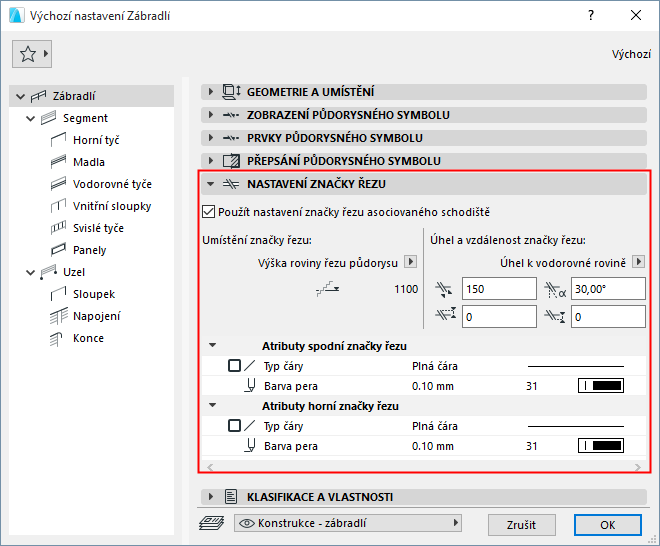Open the Konstrukce - zábradlí layer dropdown
This screenshot has width=660, height=546.
coord(348,523)
